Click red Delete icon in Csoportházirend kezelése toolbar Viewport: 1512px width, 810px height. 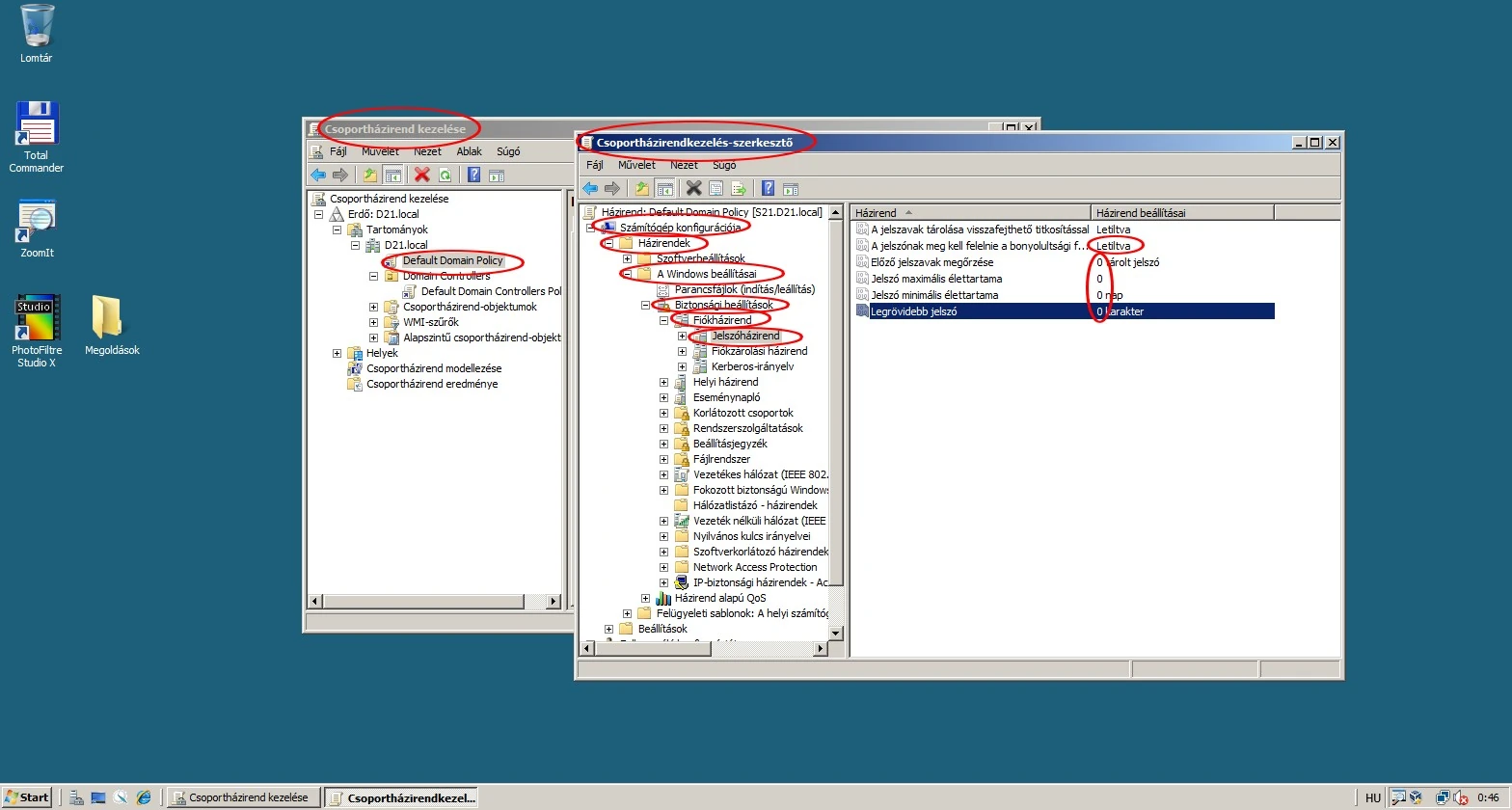coord(421,175)
